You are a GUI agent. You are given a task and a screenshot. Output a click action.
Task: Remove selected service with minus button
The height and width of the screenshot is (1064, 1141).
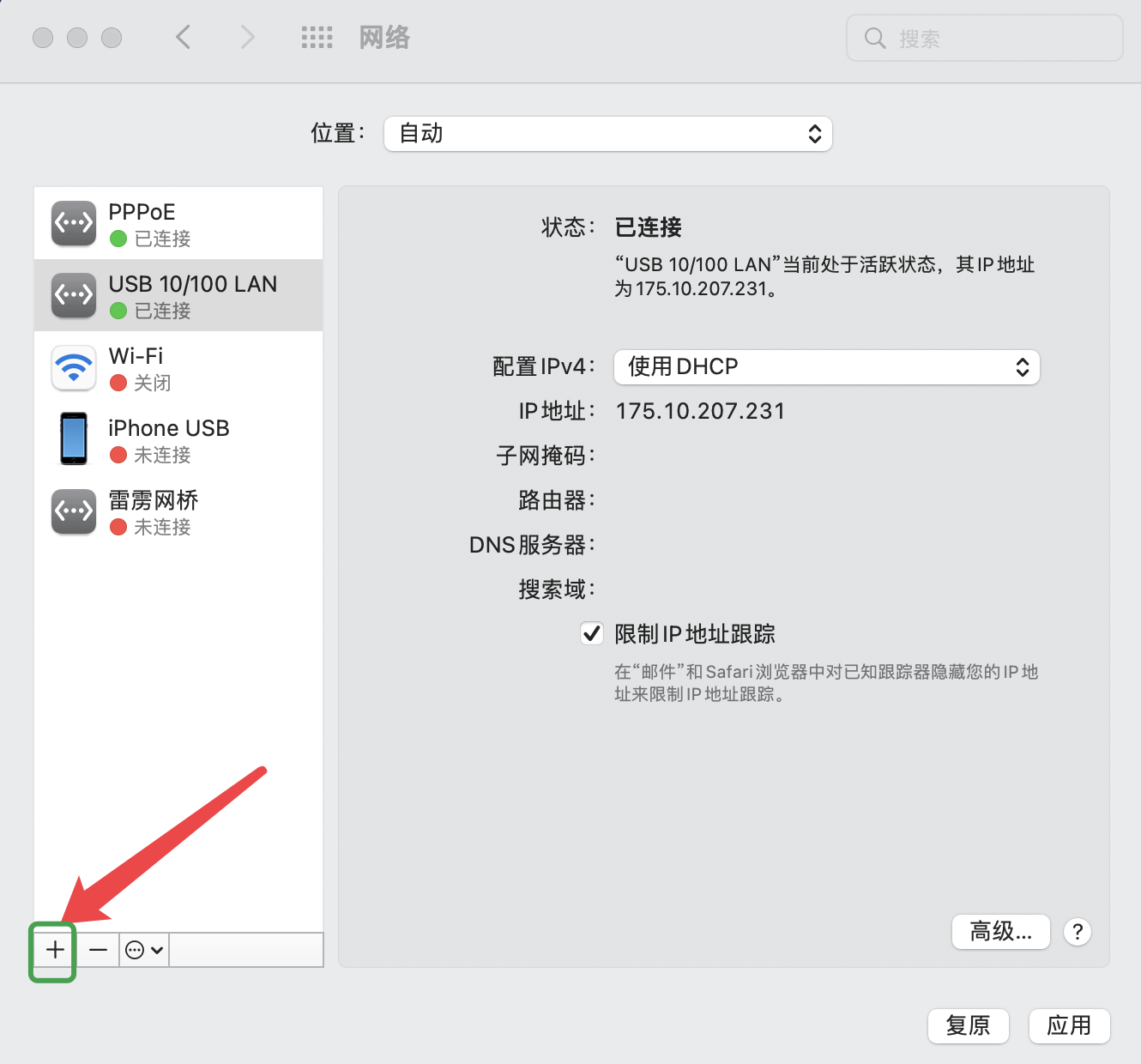98,950
